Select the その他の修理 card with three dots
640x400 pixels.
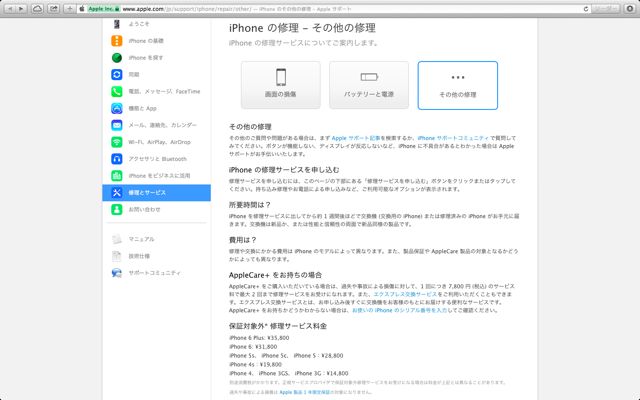[x=458, y=85]
